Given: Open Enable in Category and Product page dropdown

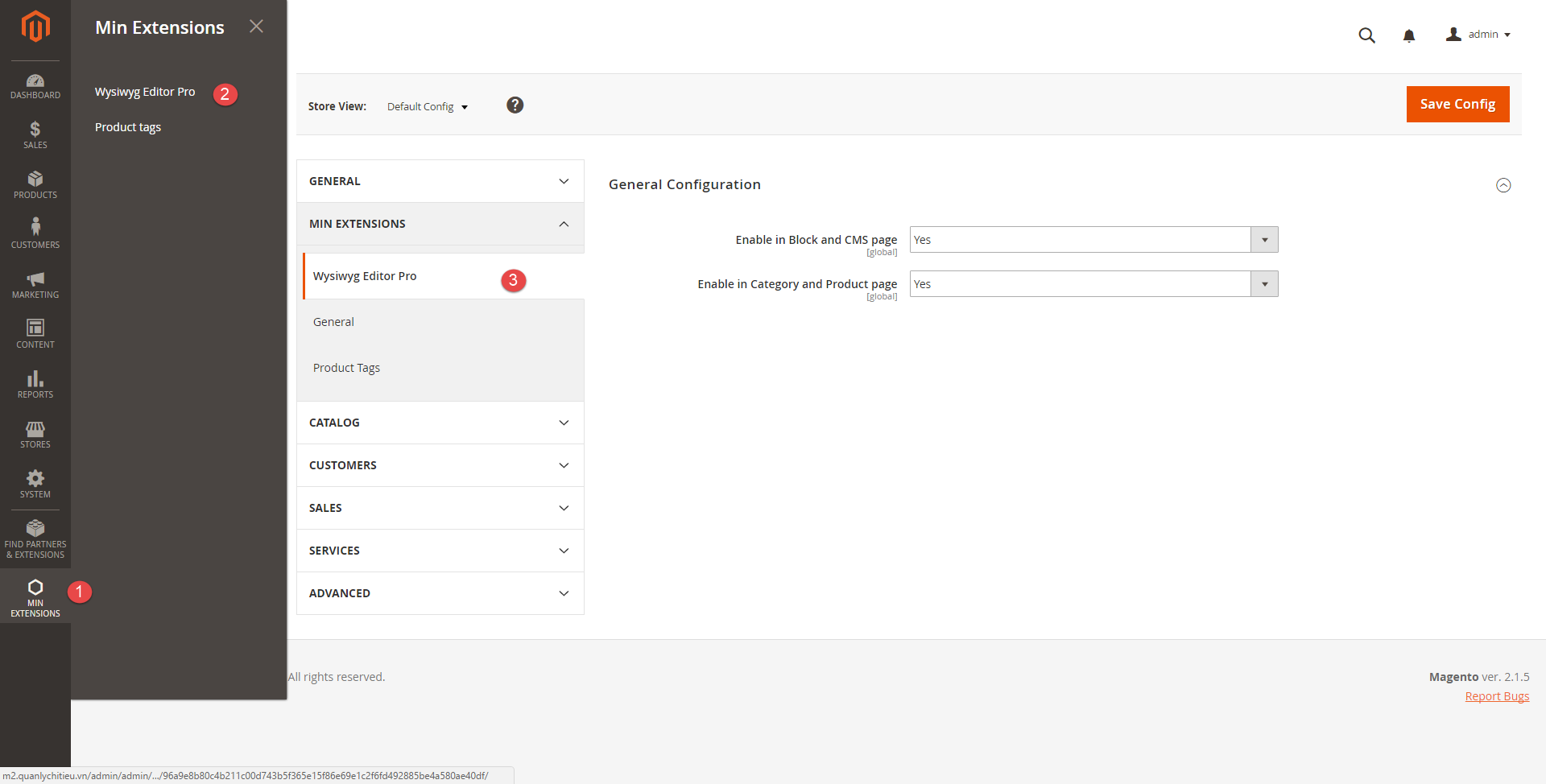Looking at the screenshot, I should coord(1093,284).
